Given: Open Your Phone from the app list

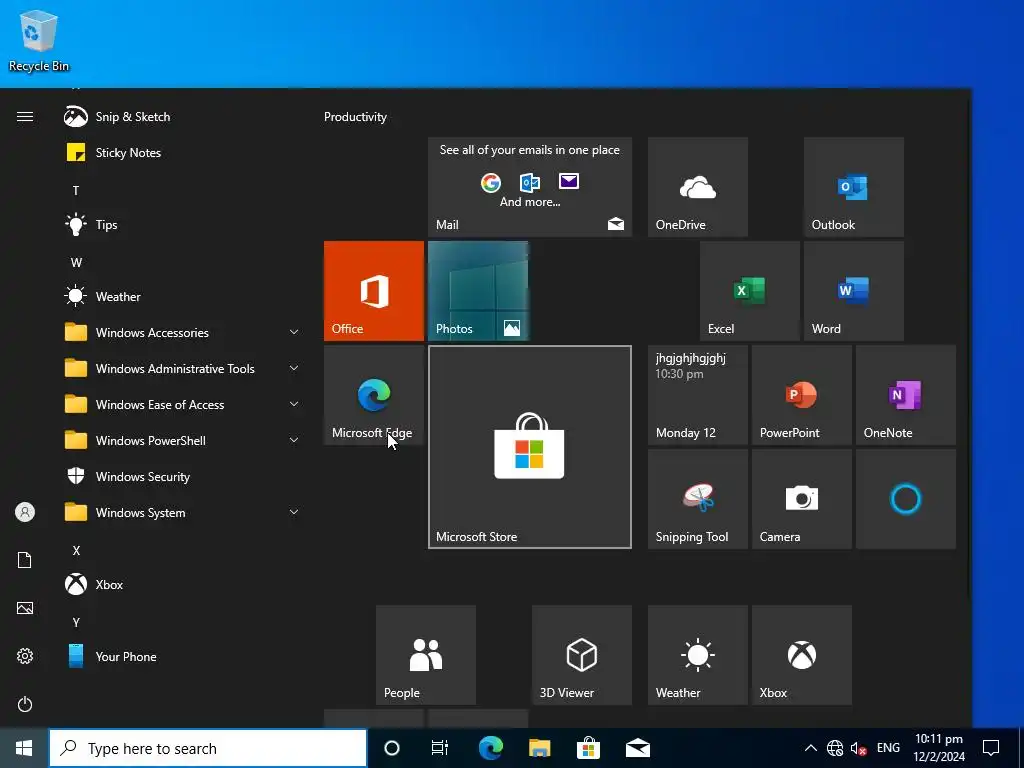Looking at the screenshot, I should point(183,656).
